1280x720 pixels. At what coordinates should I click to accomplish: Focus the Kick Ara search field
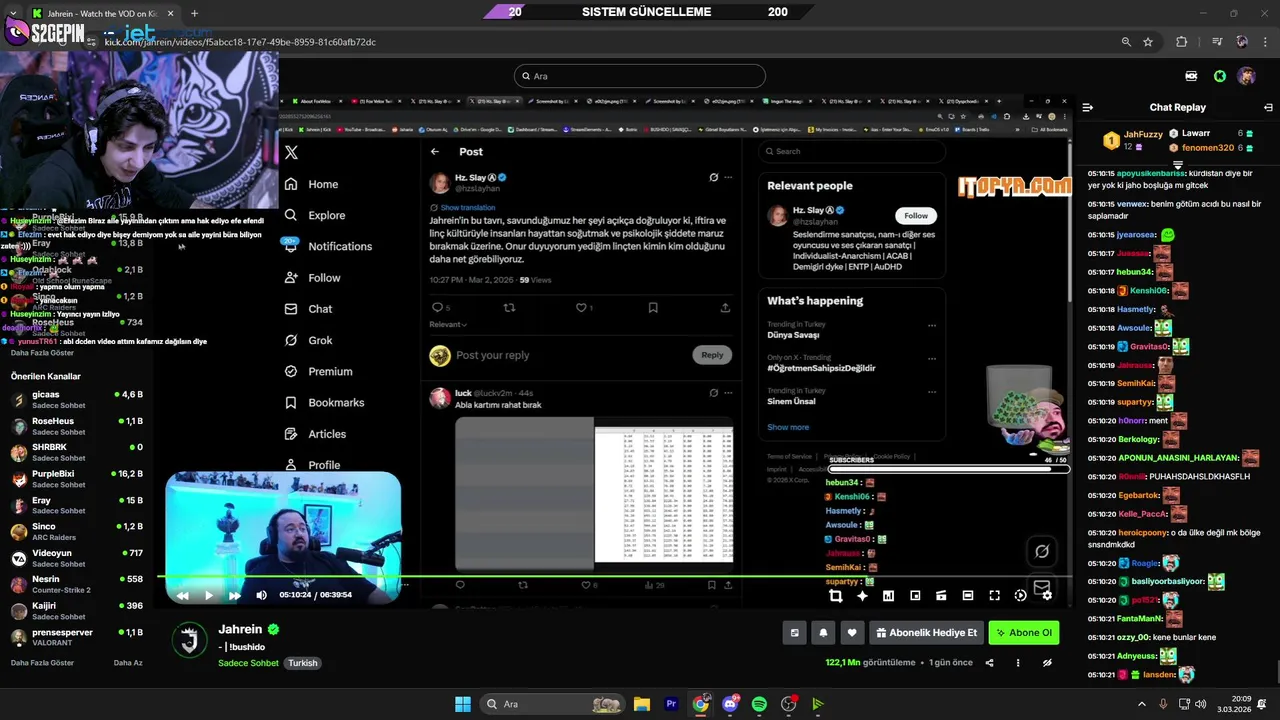coord(640,76)
